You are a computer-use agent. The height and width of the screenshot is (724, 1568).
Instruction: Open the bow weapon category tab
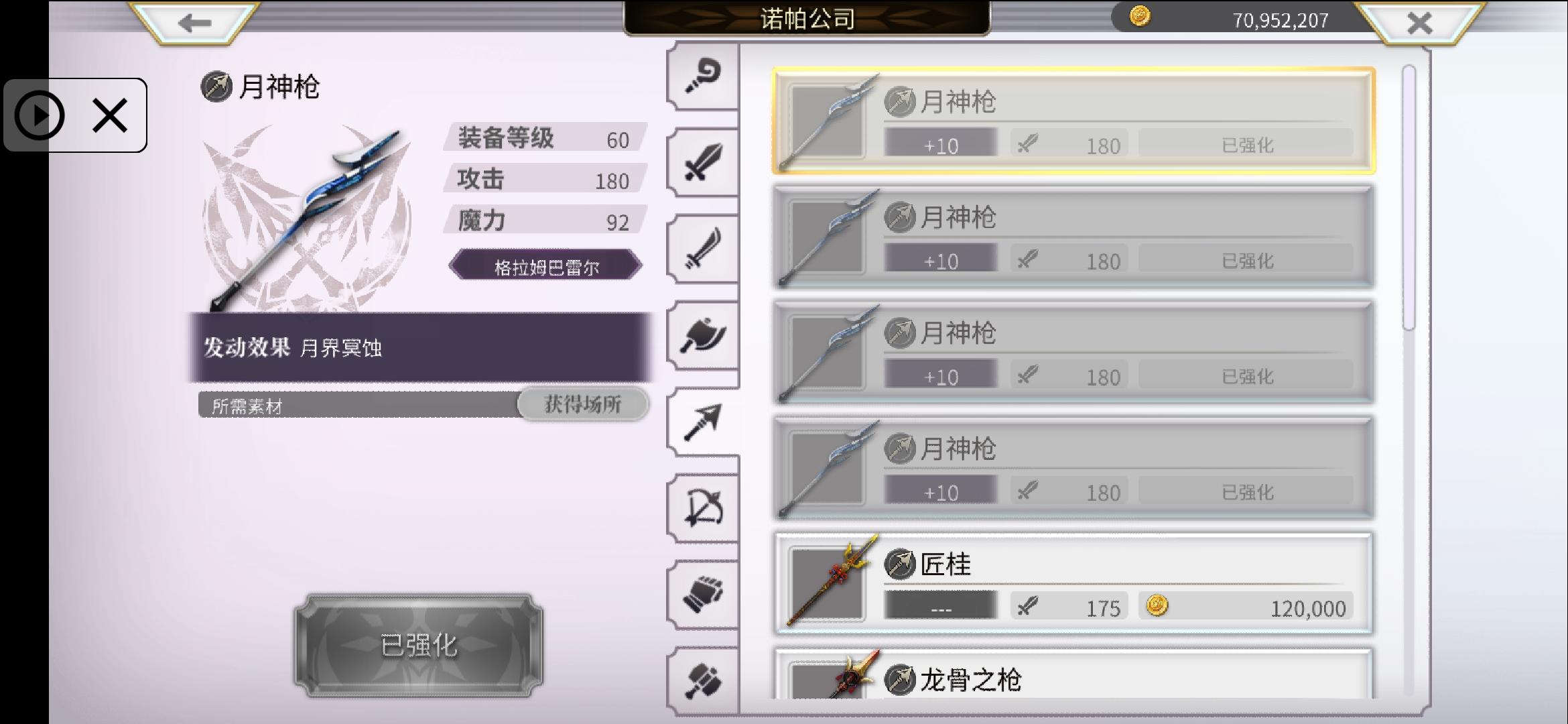point(703,508)
